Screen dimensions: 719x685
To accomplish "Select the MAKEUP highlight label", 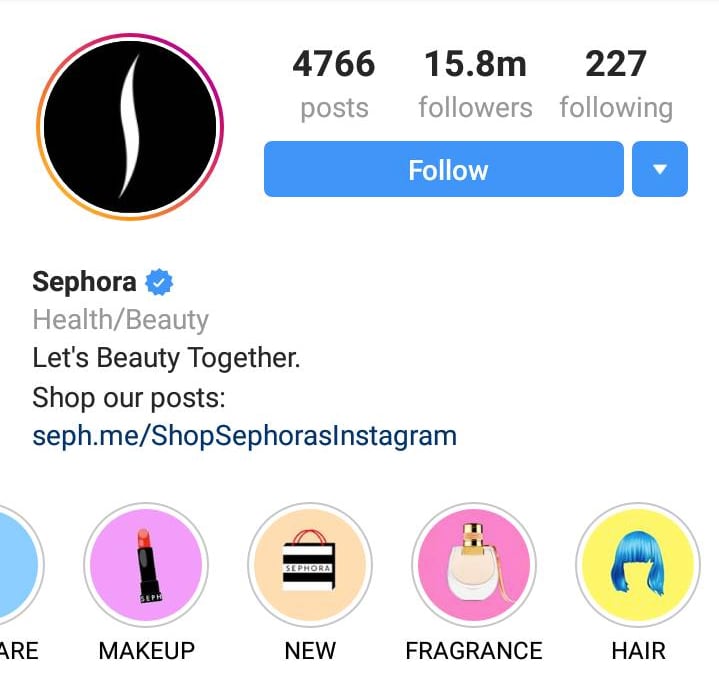I will 147,651.
